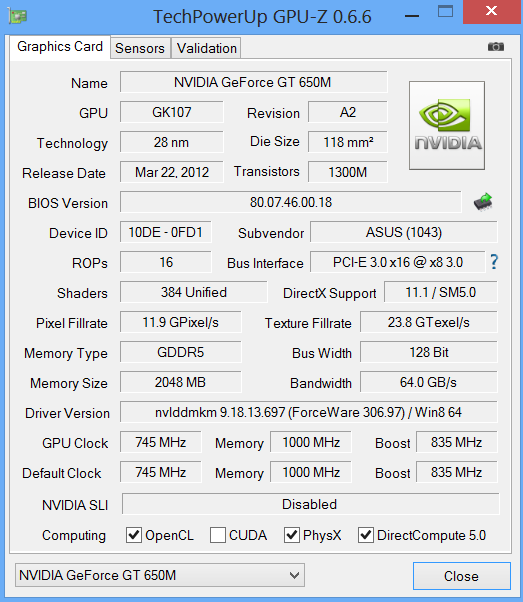Click the Close button

coord(462,576)
